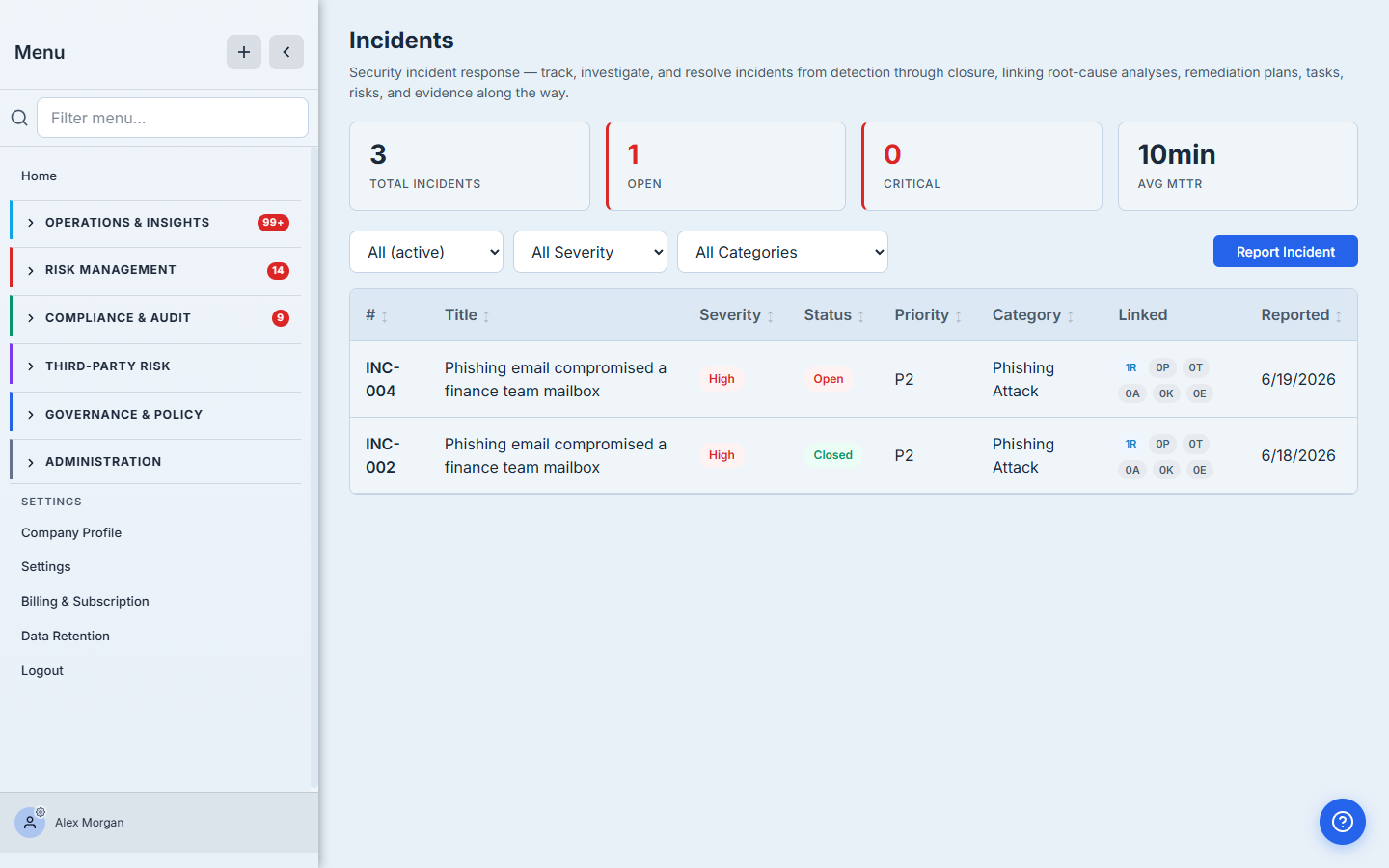Expand Operations & Insights section
The width and height of the screenshot is (1389, 868).
click(155, 223)
